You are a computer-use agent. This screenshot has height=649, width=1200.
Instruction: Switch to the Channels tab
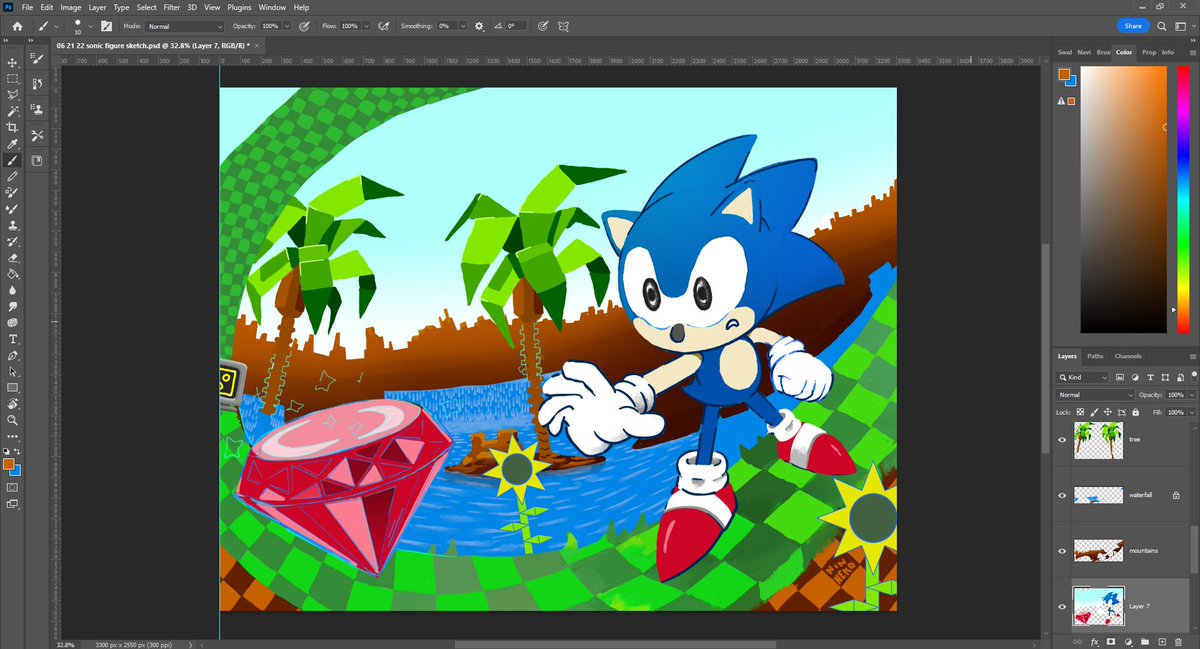click(x=1128, y=356)
